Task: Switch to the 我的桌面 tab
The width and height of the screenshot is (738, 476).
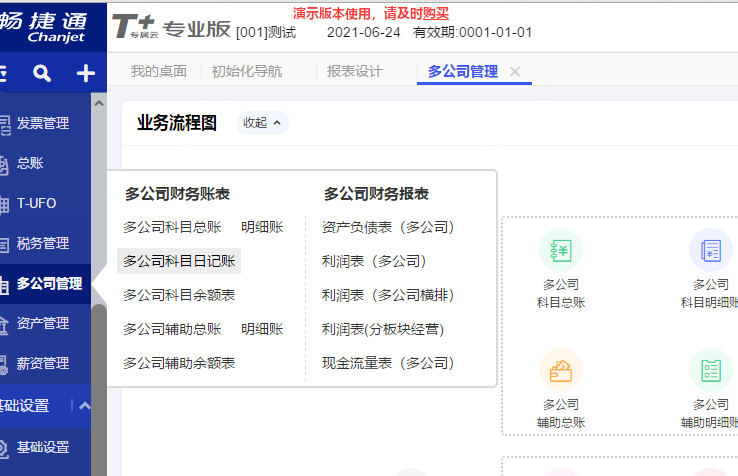Action: [159, 71]
